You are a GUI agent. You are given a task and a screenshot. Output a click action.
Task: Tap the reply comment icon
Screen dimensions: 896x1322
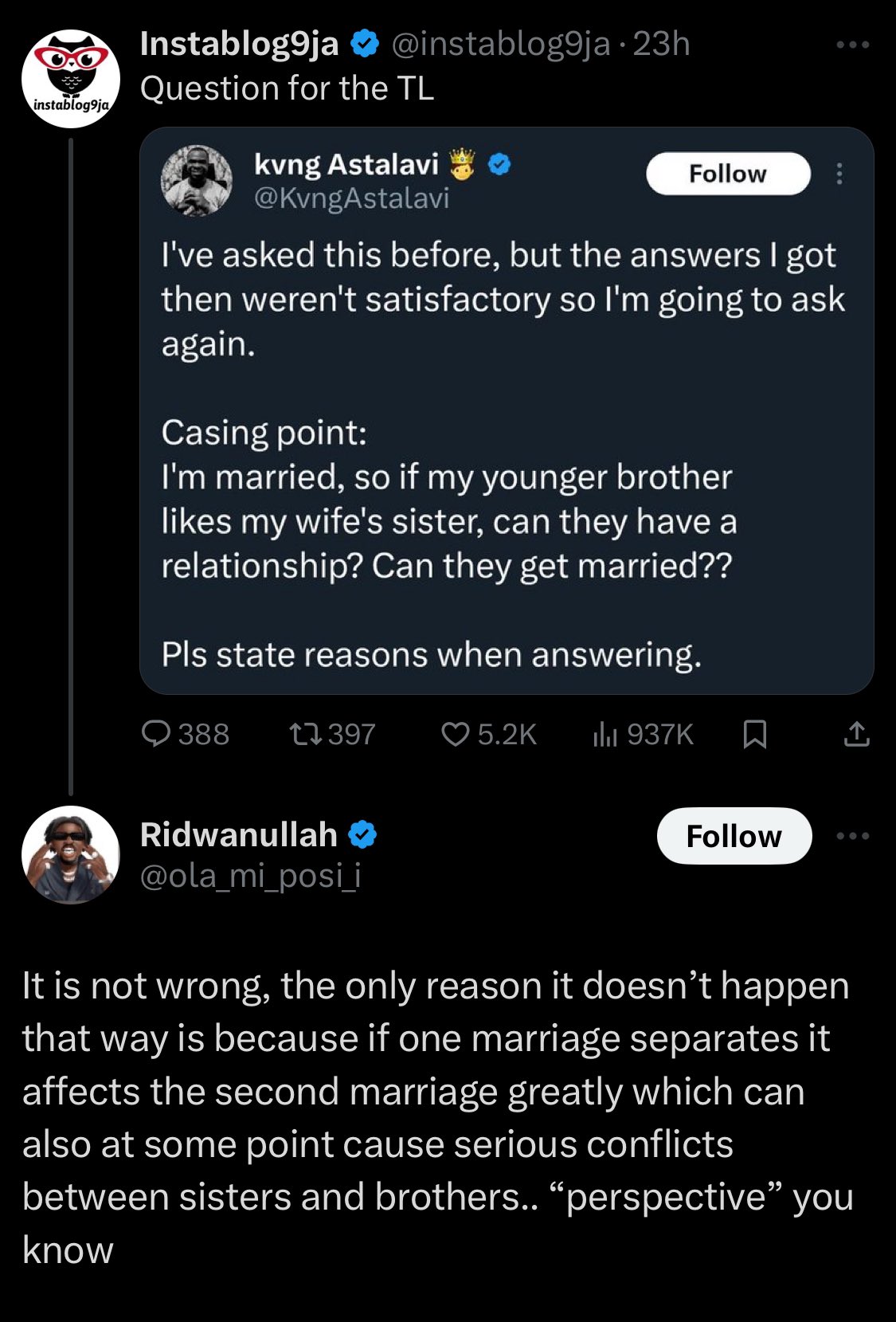(x=155, y=734)
